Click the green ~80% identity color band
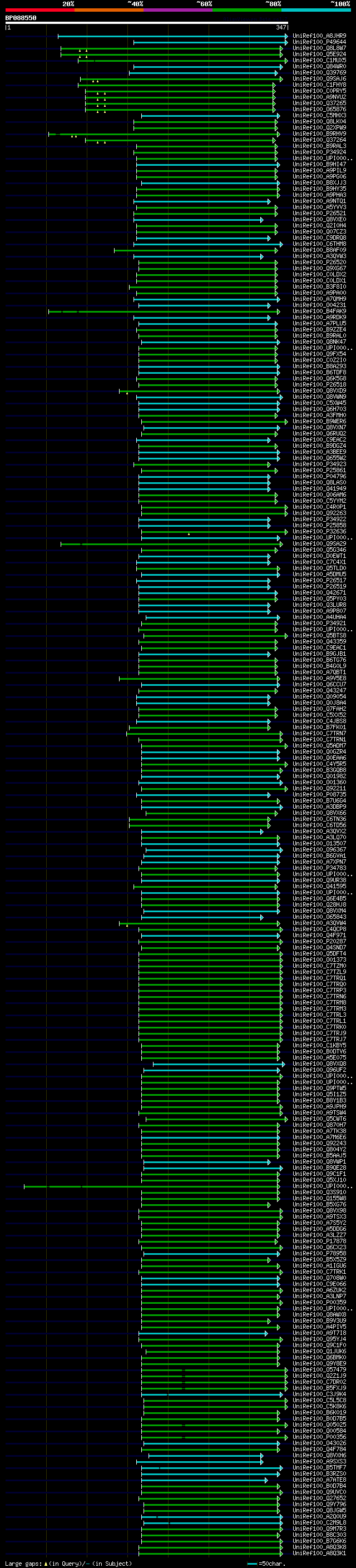The height and width of the screenshot is (1568, 356). pyautogui.click(x=247, y=10)
